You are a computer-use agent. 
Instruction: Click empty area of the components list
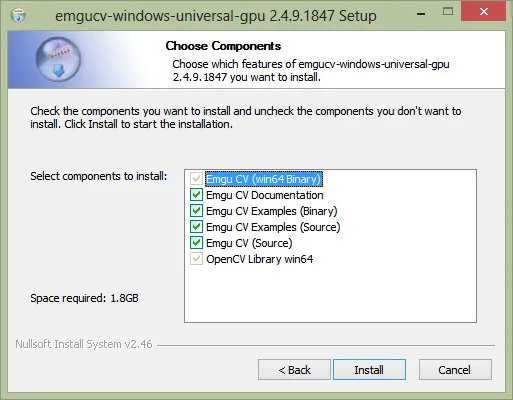point(330,293)
